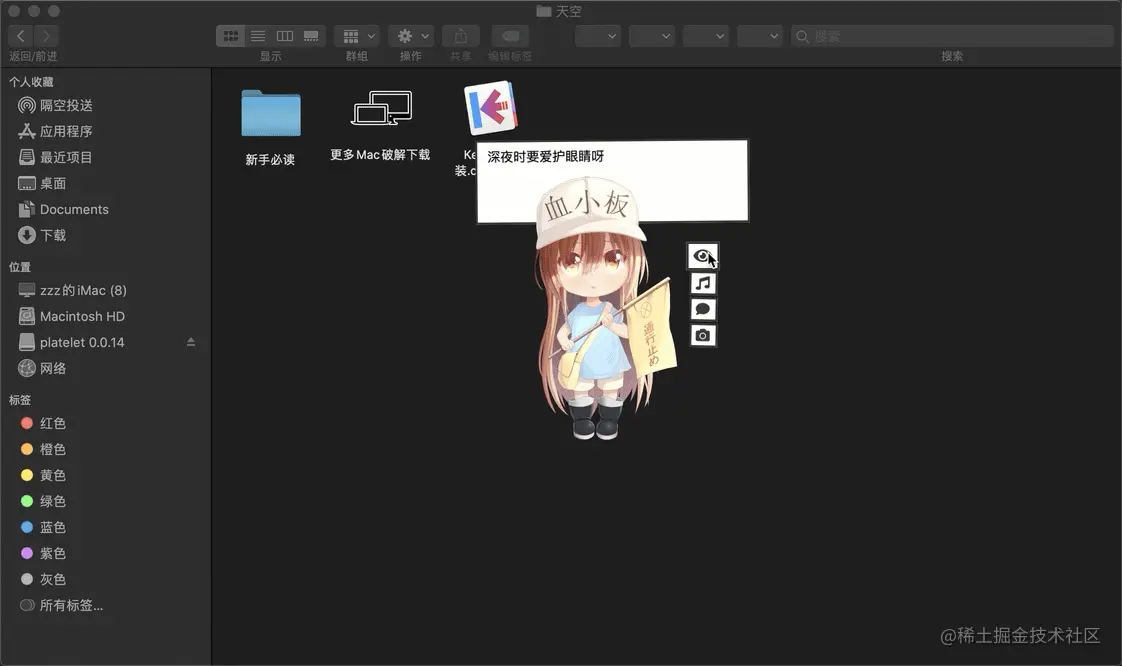The height and width of the screenshot is (666, 1122).
Task: Open the gear 操作 action menu
Action: click(411, 36)
